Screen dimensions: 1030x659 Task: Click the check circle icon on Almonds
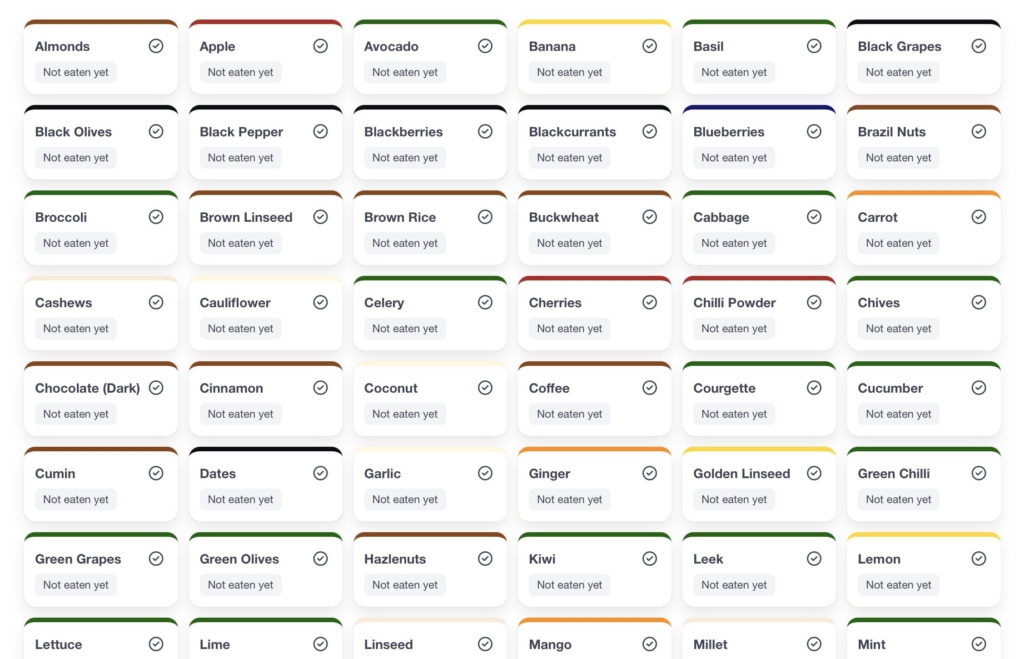pyautogui.click(x=156, y=46)
